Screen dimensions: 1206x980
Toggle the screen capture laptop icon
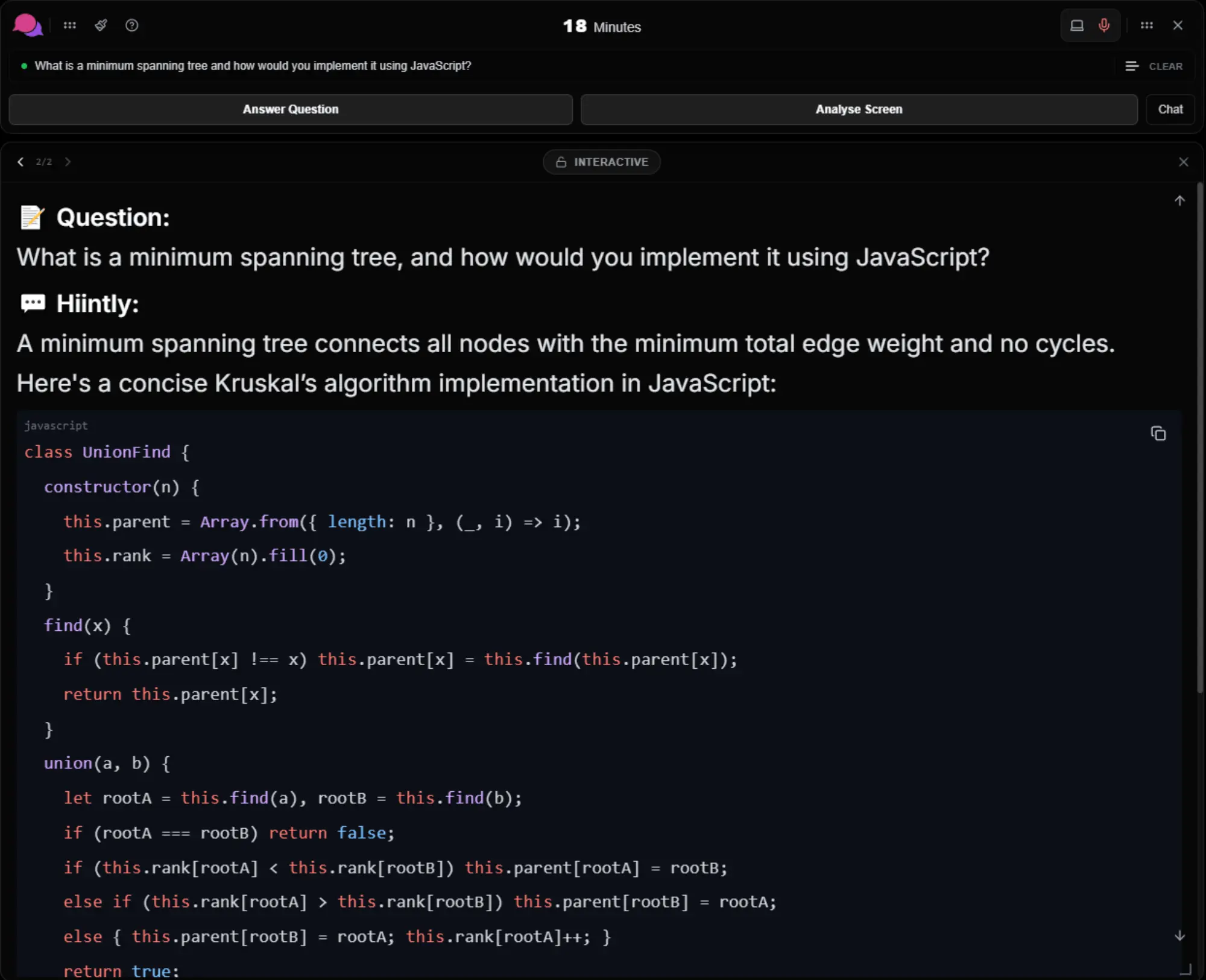click(x=1077, y=25)
